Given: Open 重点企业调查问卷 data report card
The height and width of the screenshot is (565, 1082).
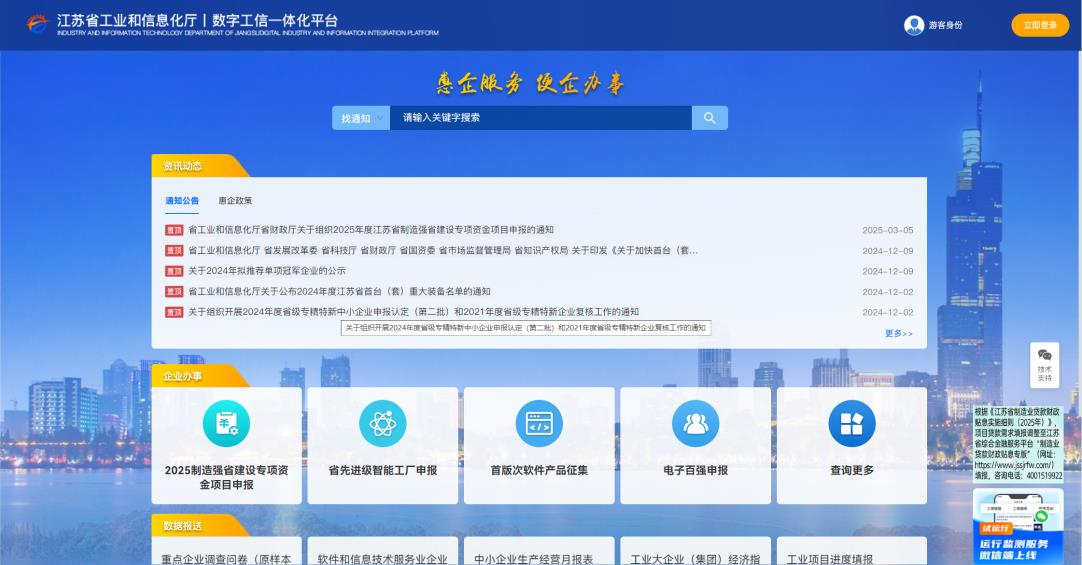Looking at the screenshot, I should click(x=226, y=558).
